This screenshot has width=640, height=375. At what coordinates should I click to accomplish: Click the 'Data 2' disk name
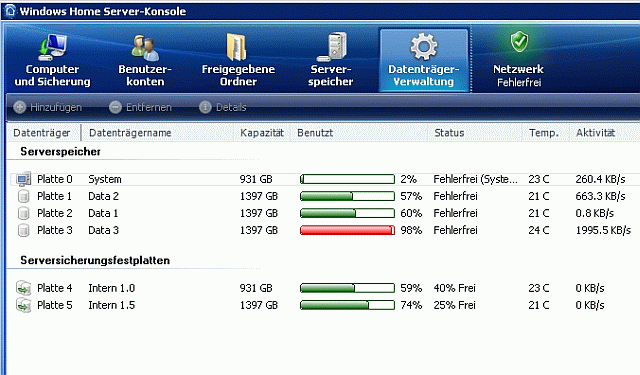104,196
